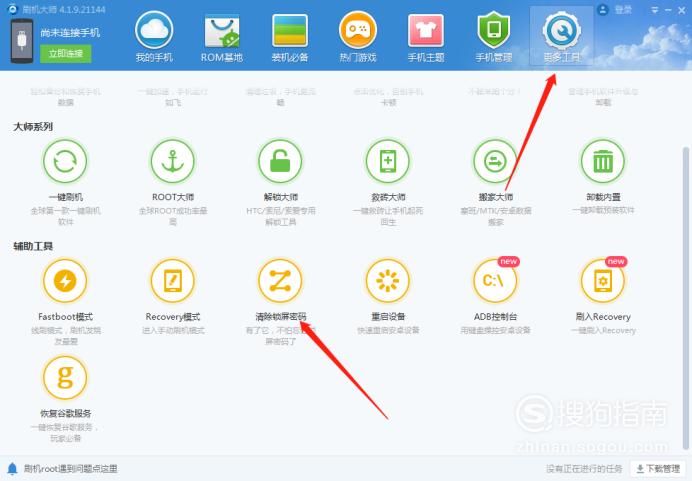Launch 一键刷机 refresh icon
Screen dimensions: 692x481
pos(65,161)
